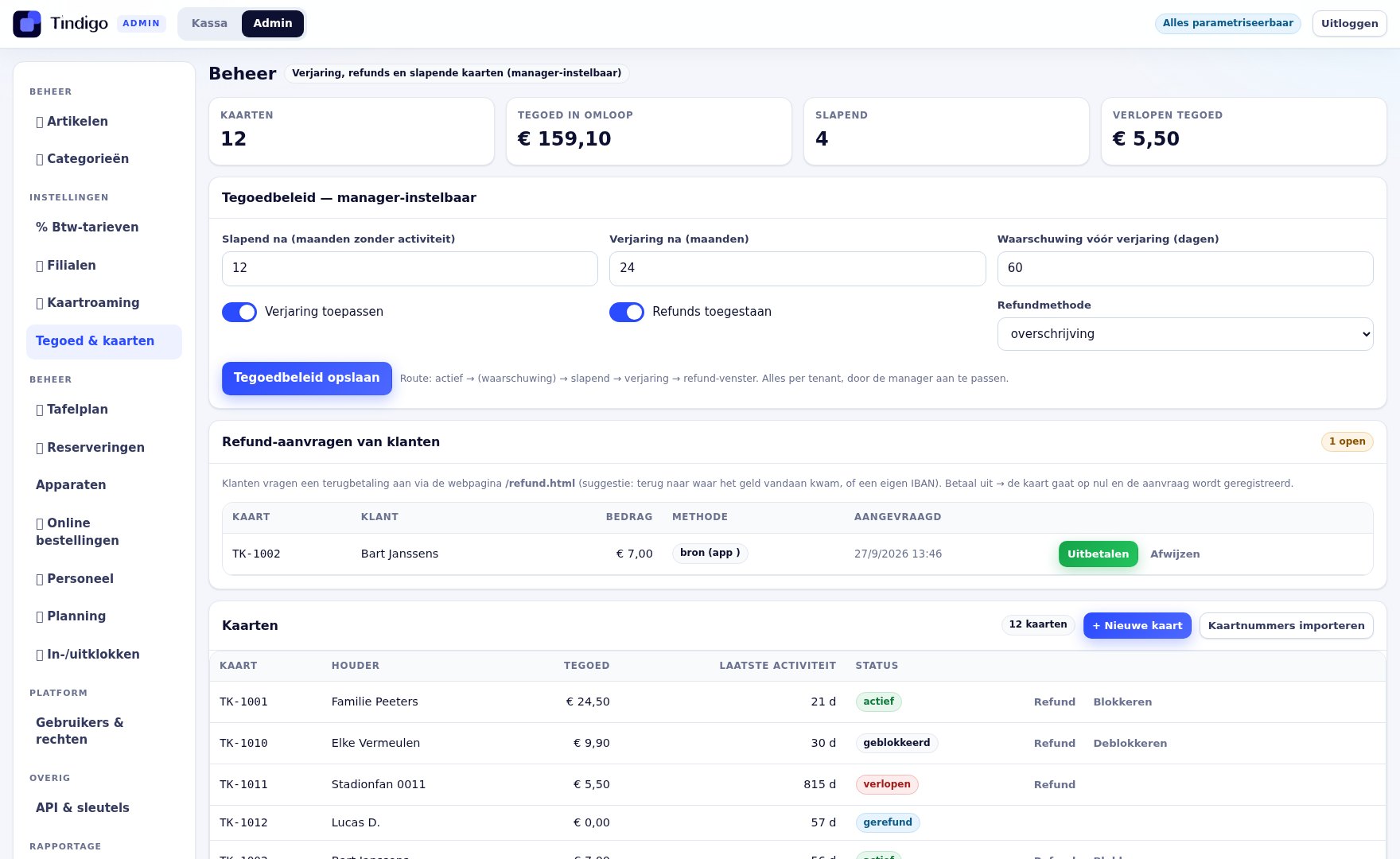
Task: Click Uitbetalen for TK-1002 request
Action: pos(1099,554)
